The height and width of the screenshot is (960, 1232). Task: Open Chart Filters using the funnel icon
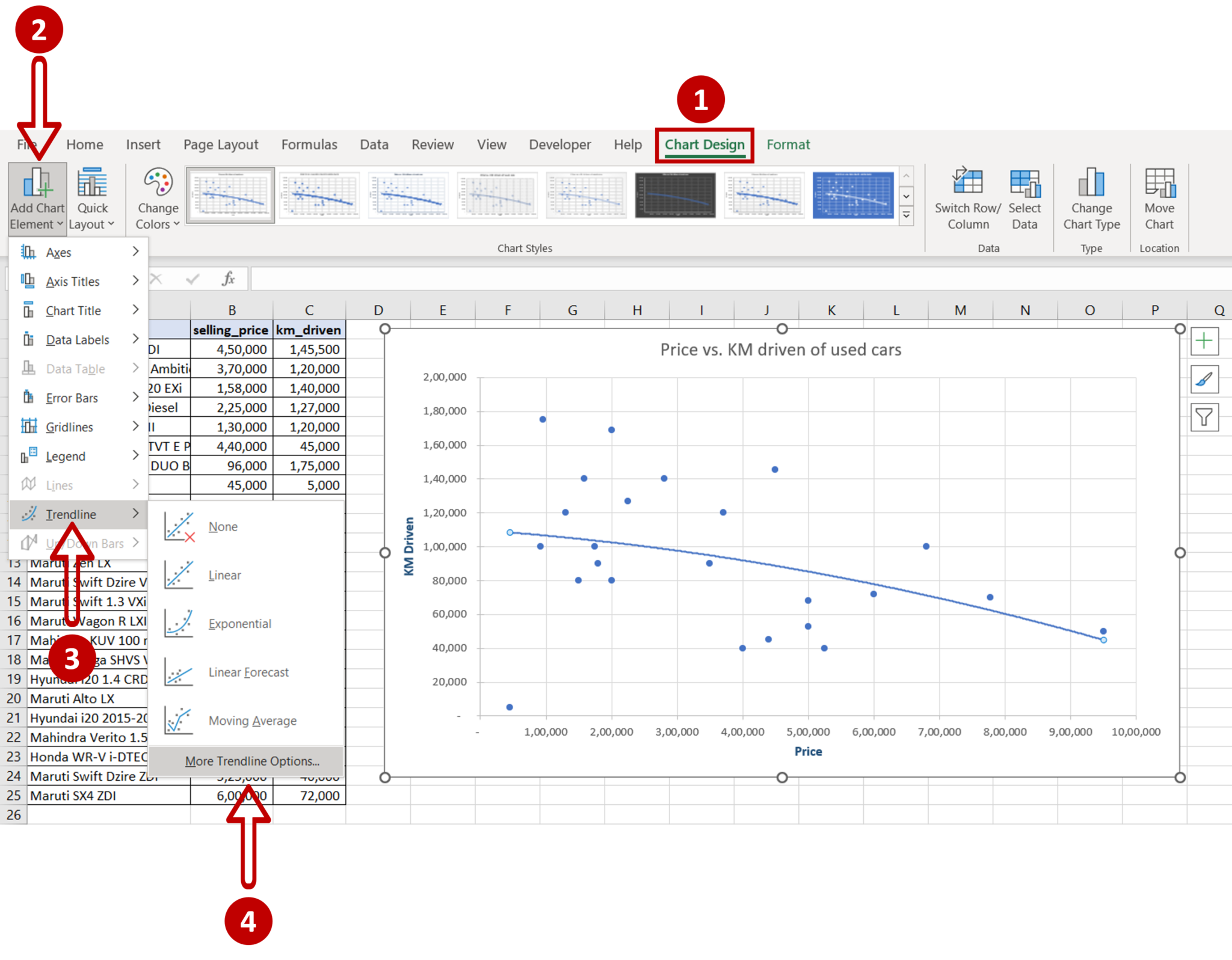point(1204,417)
